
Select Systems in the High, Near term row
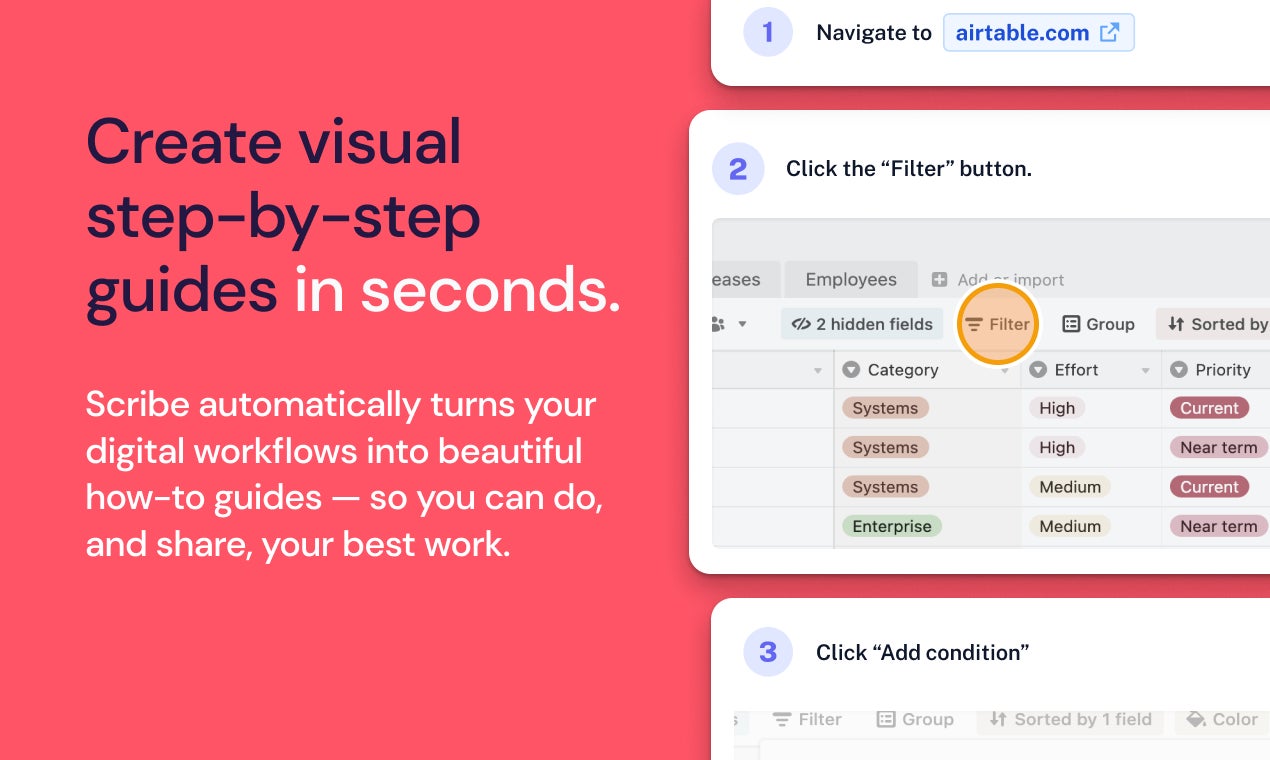point(885,448)
